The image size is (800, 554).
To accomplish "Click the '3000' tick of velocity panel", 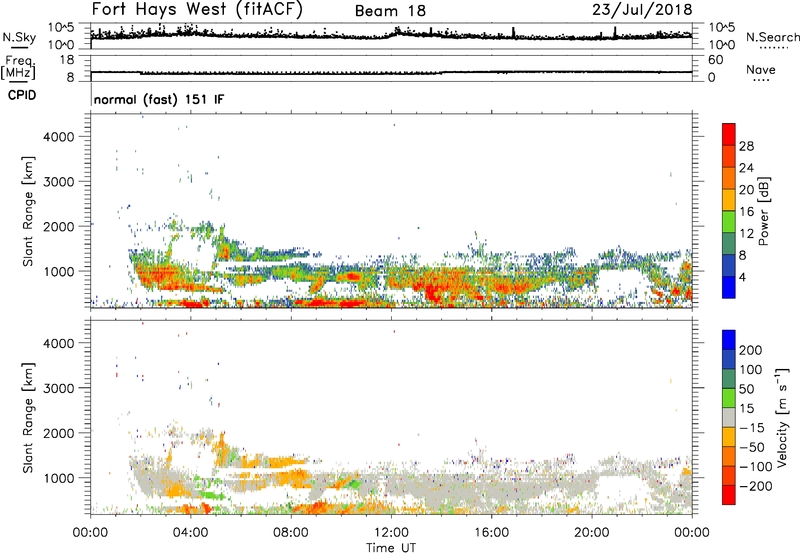I will pos(58,388).
